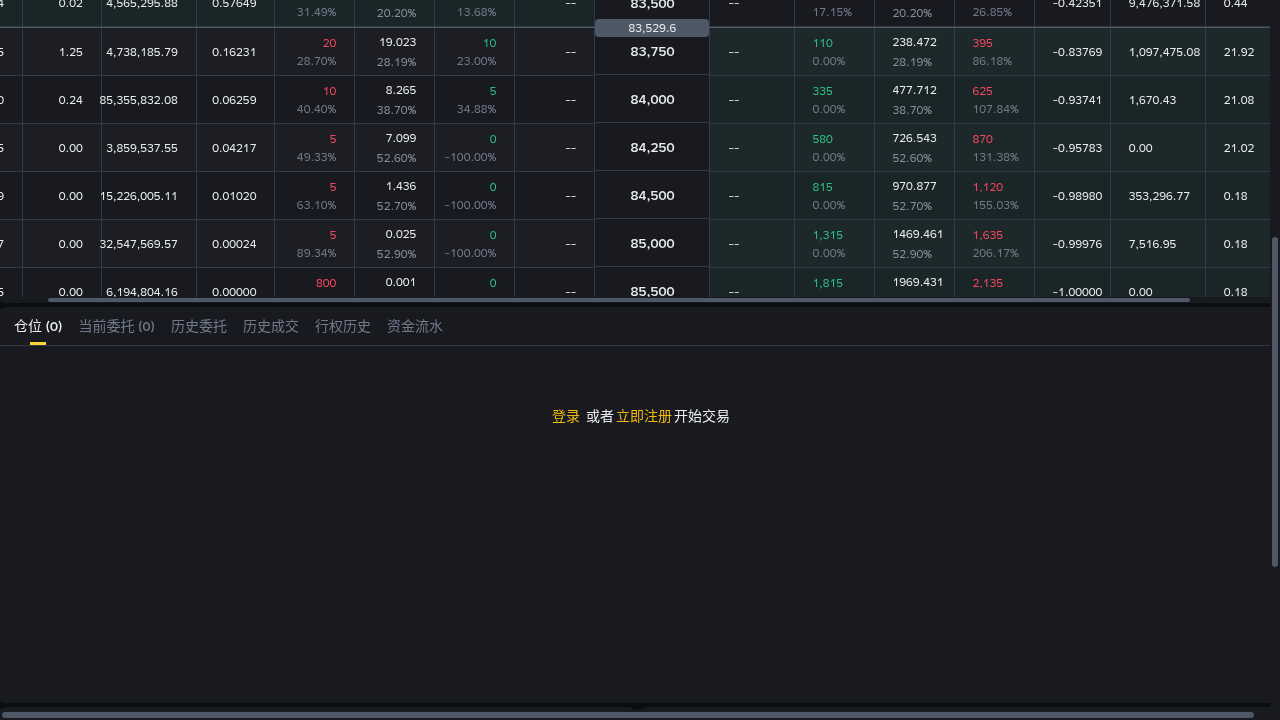
Task: Select the 85,000 strike price cell
Action: click(652, 244)
